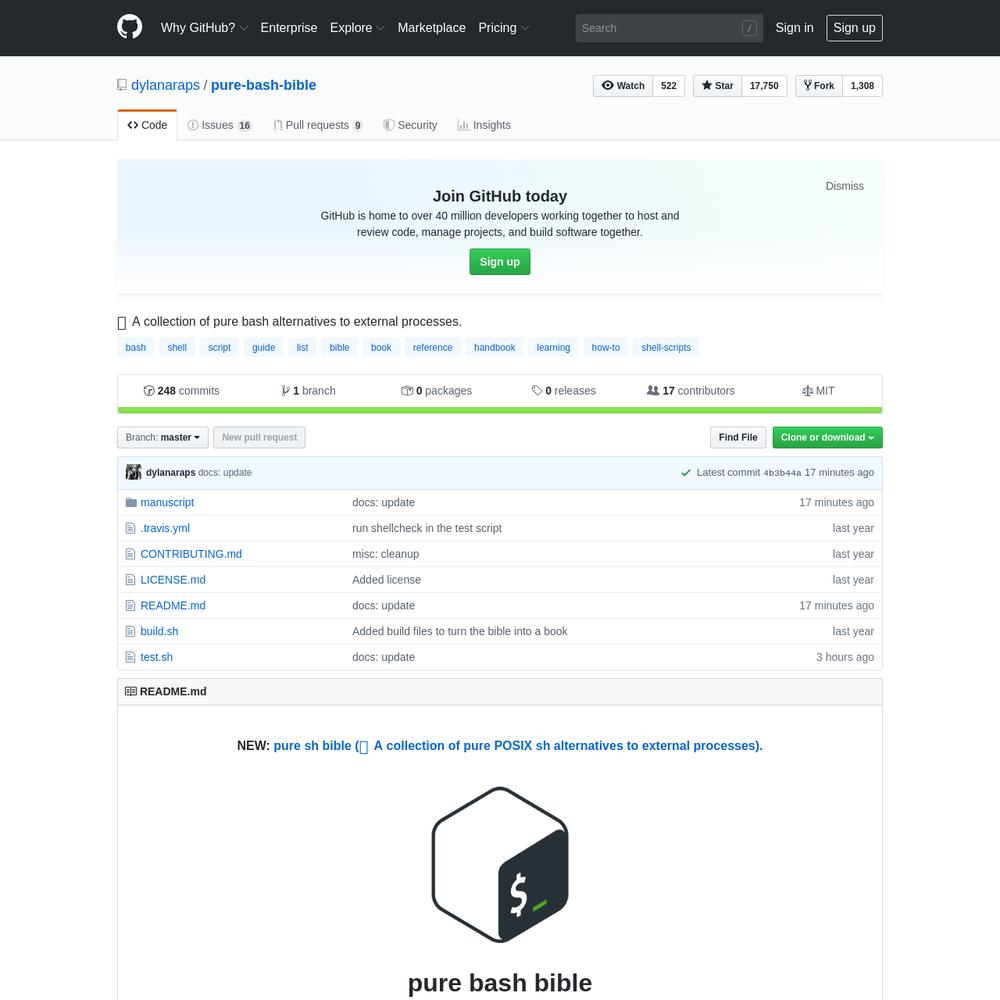
Task: Click the bash logo image in README
Action: point(500,865)
